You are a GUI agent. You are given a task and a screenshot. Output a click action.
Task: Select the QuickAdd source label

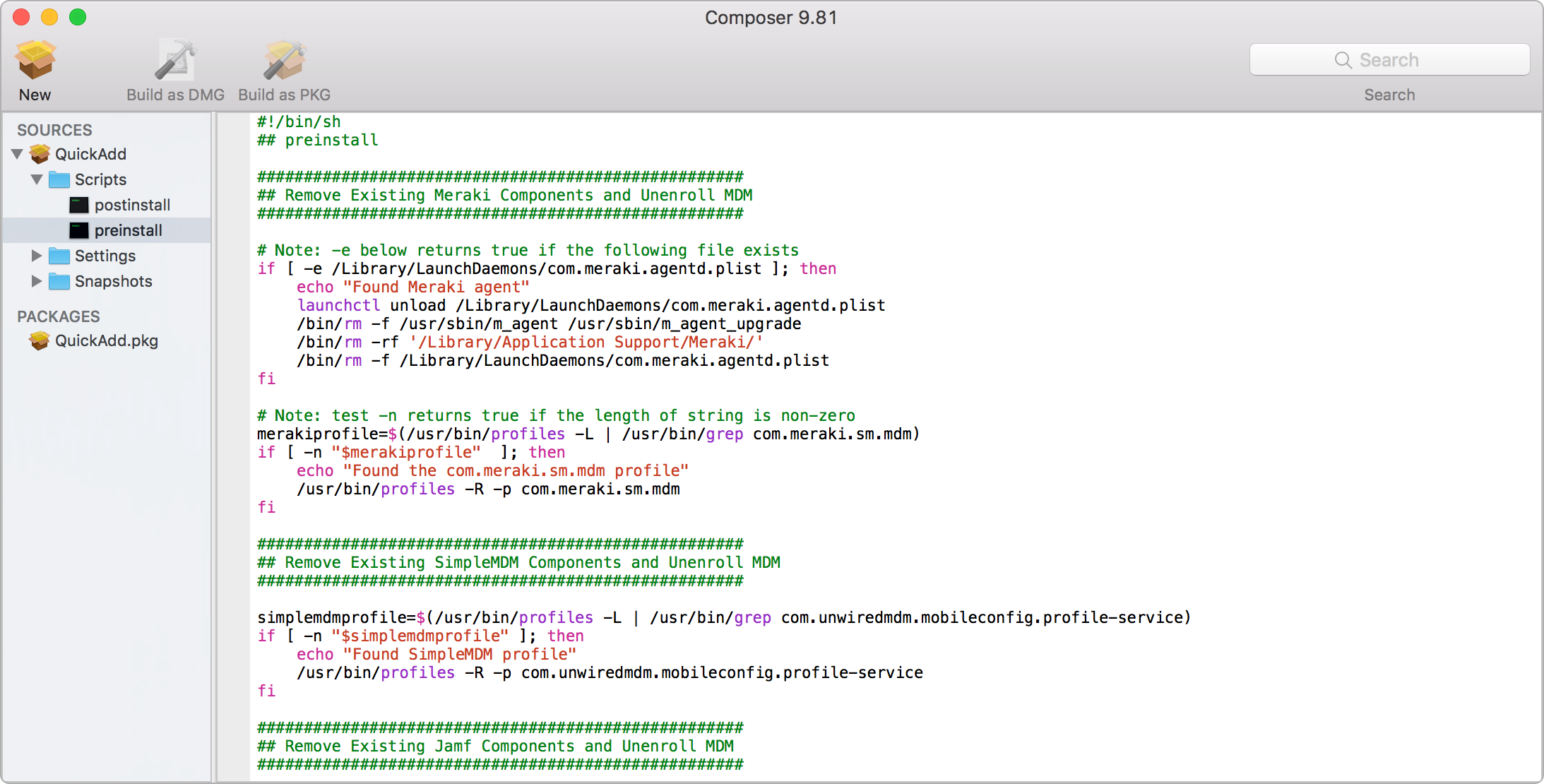90,154
